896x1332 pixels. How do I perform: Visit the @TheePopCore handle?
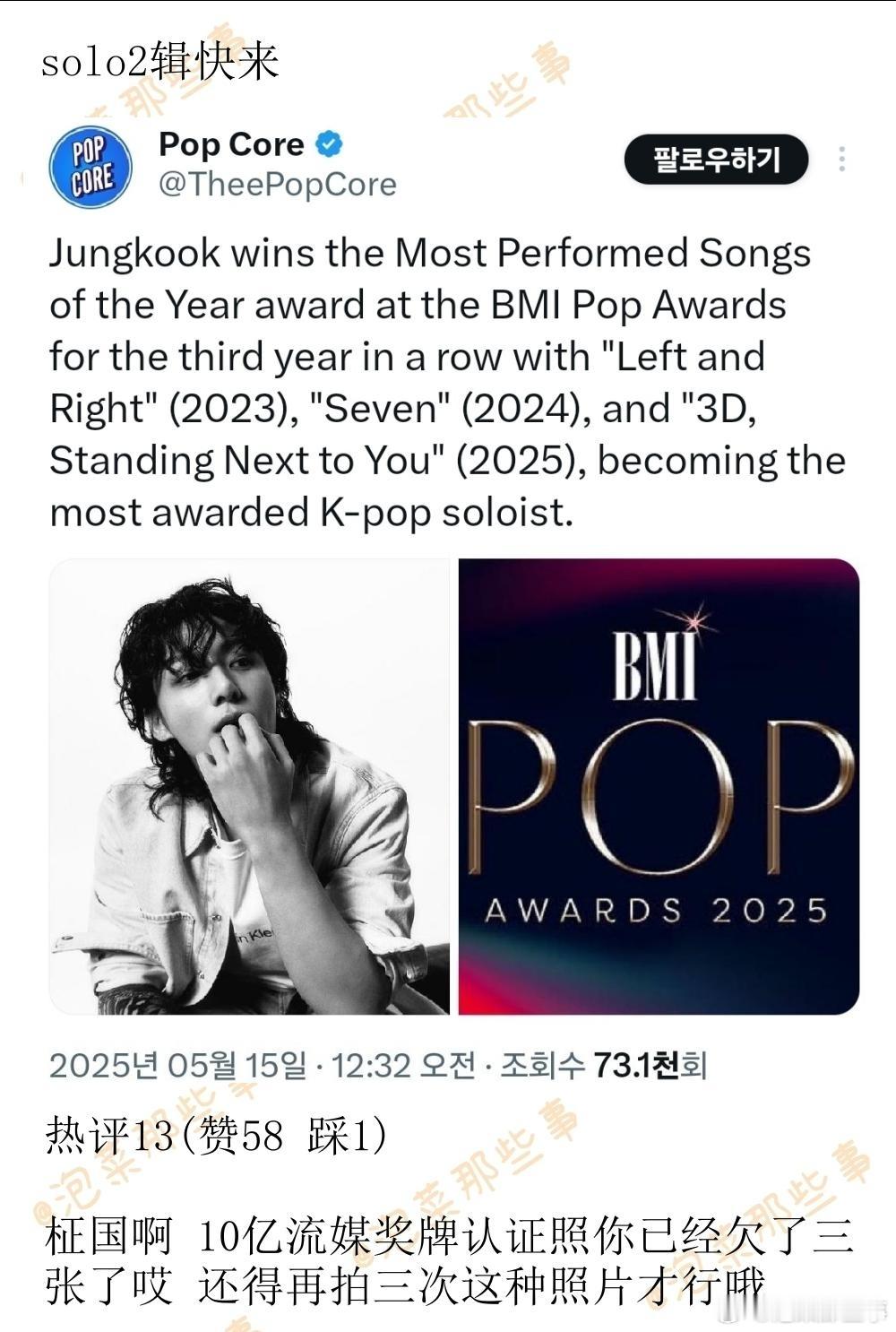click(278, 185)
